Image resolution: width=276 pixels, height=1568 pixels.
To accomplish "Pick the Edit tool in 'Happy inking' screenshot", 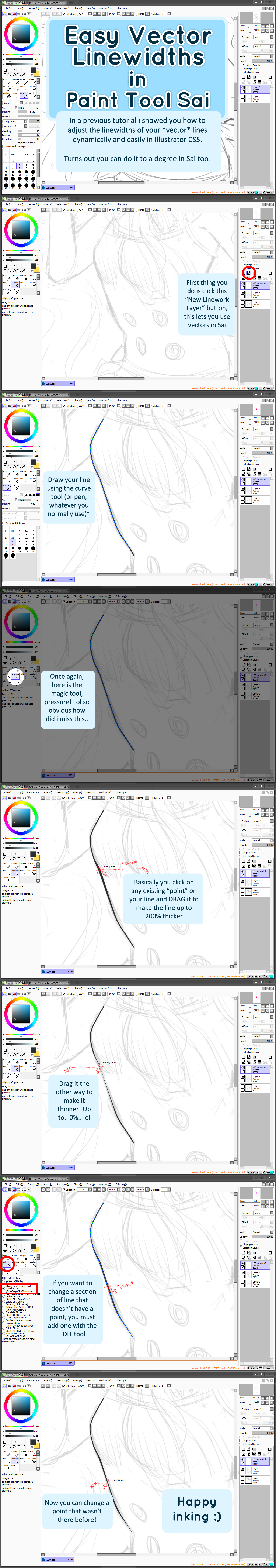I will tap(7, 1460).
